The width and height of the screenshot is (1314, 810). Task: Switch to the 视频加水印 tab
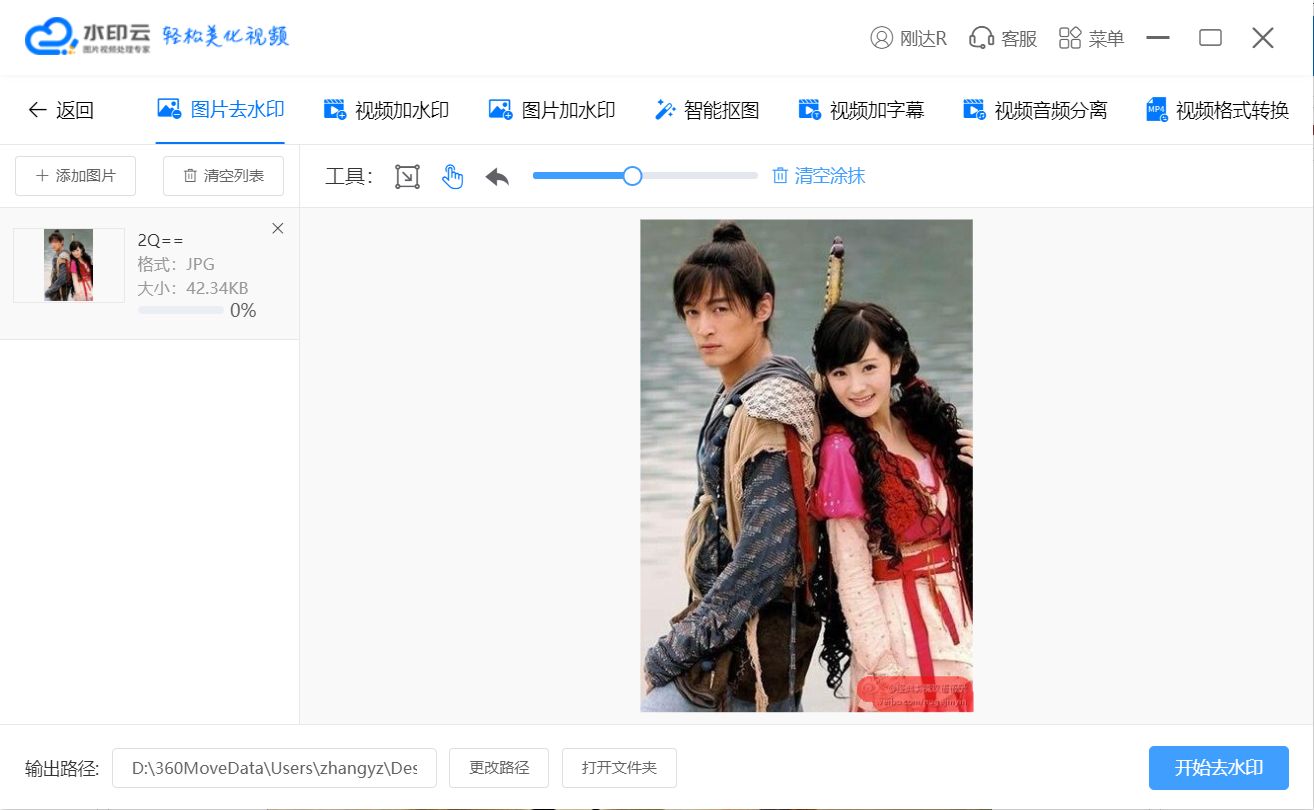tap(386, 110)
